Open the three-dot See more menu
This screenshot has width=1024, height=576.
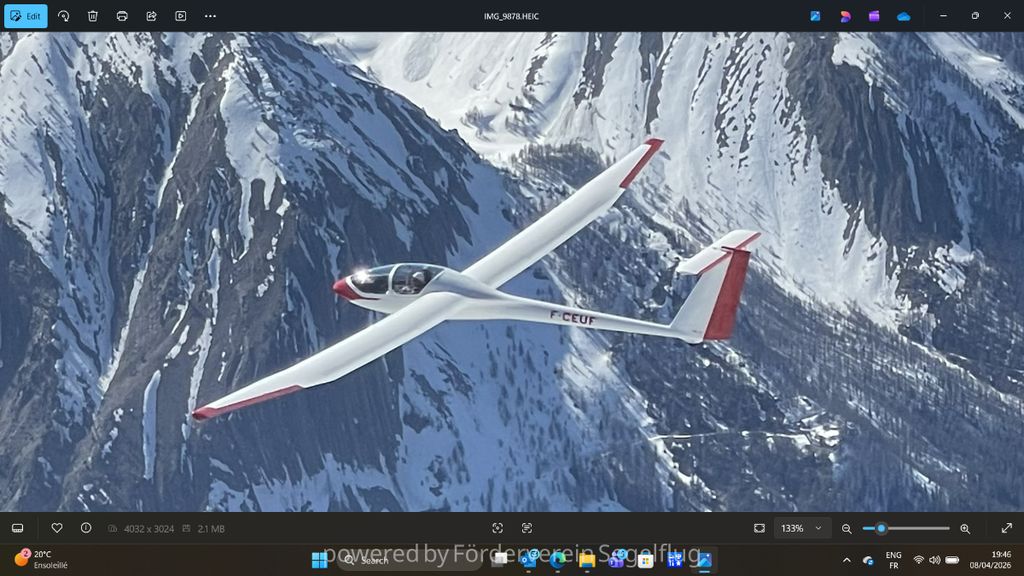coord(210,16)
